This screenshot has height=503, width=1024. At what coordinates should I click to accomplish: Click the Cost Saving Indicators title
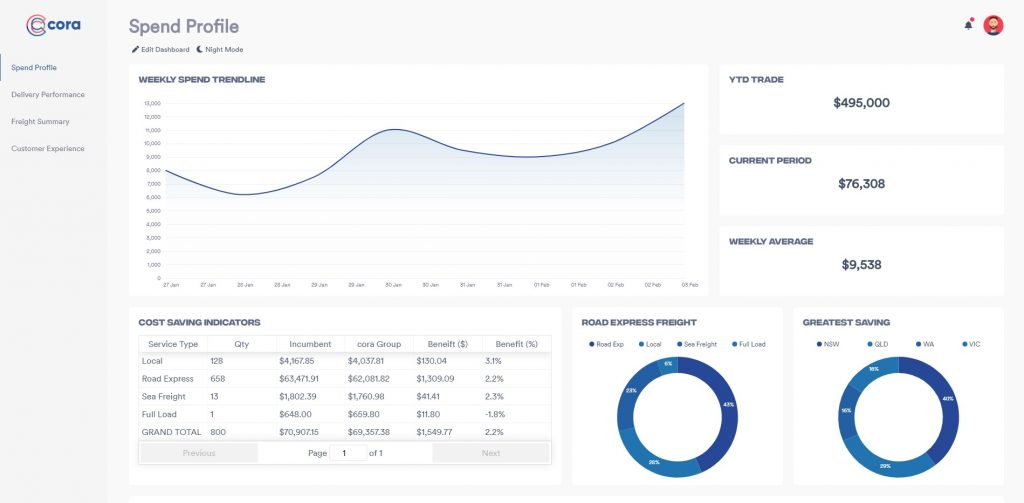pos(199,323)
